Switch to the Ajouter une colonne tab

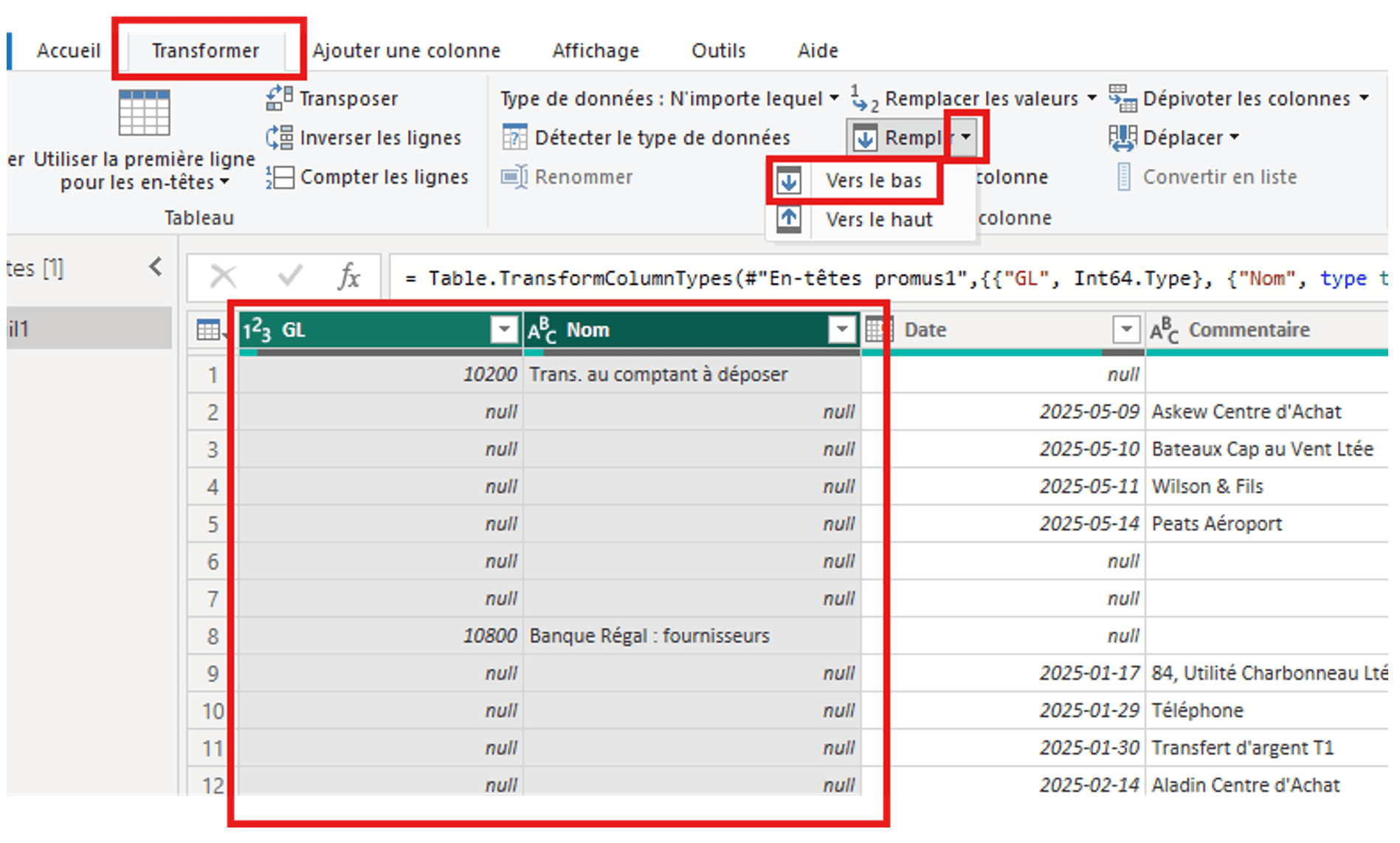pyautogui.click(x=406, y=51)
